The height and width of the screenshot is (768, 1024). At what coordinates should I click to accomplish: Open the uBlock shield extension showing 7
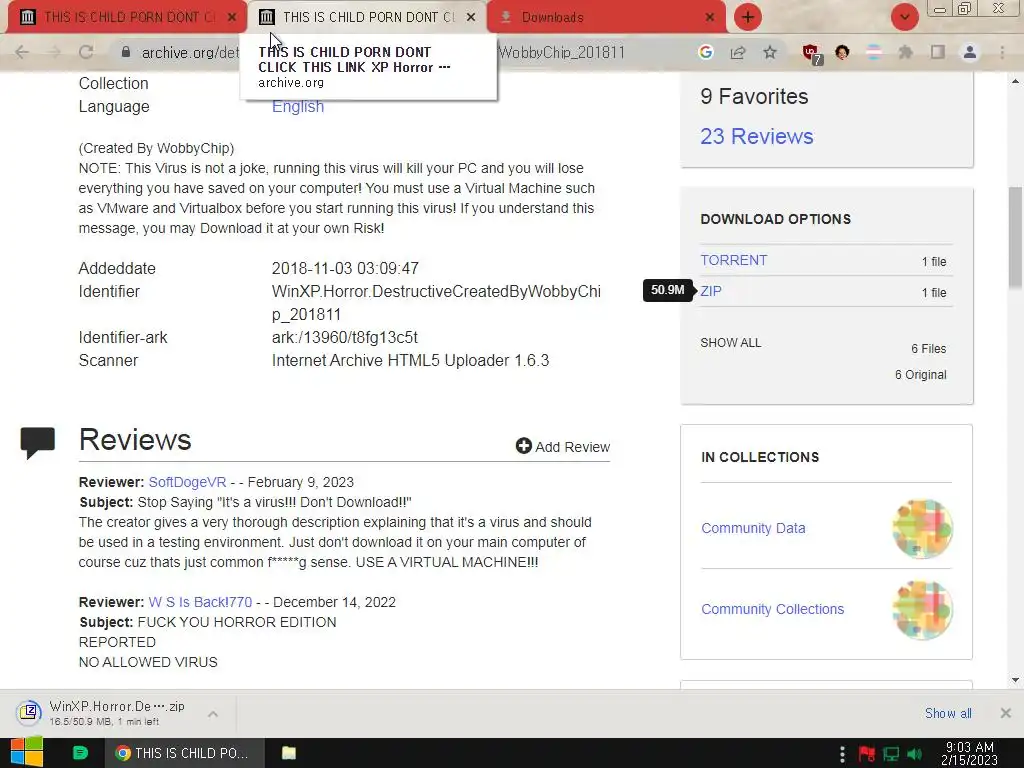[812, 54]
